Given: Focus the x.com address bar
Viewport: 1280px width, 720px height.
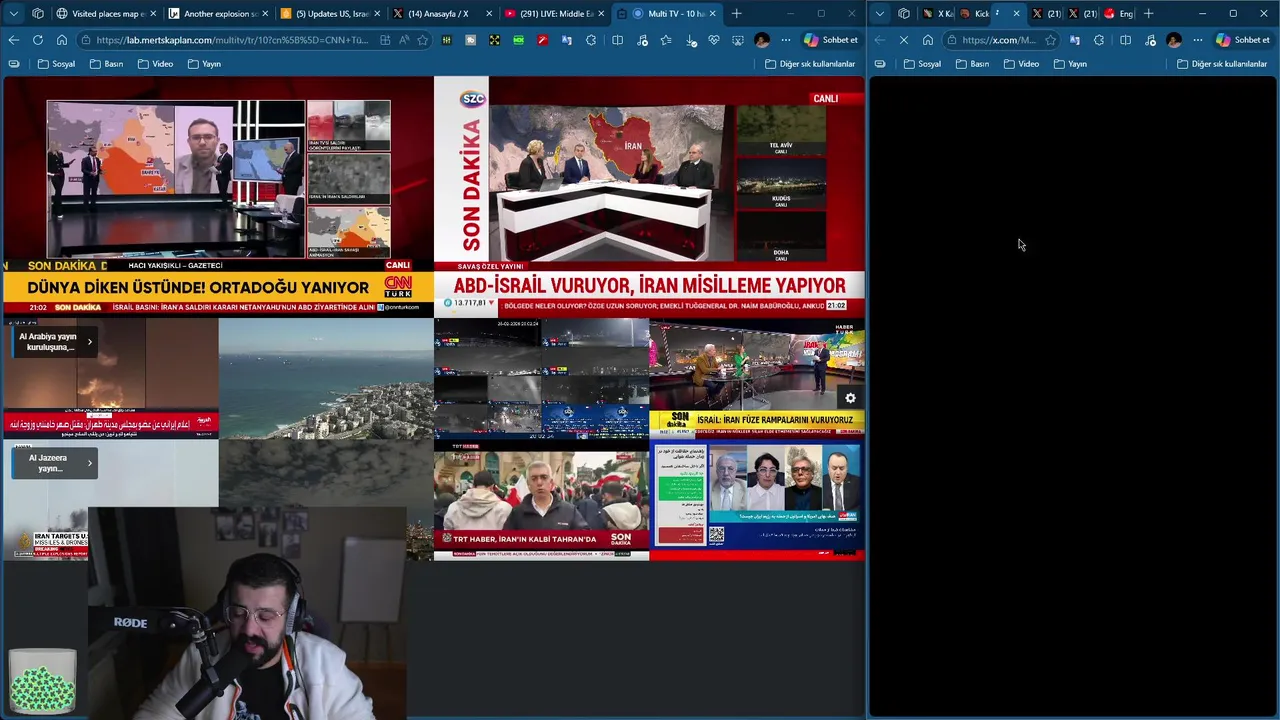Looking at the screenshot, I should point(1000,40).
